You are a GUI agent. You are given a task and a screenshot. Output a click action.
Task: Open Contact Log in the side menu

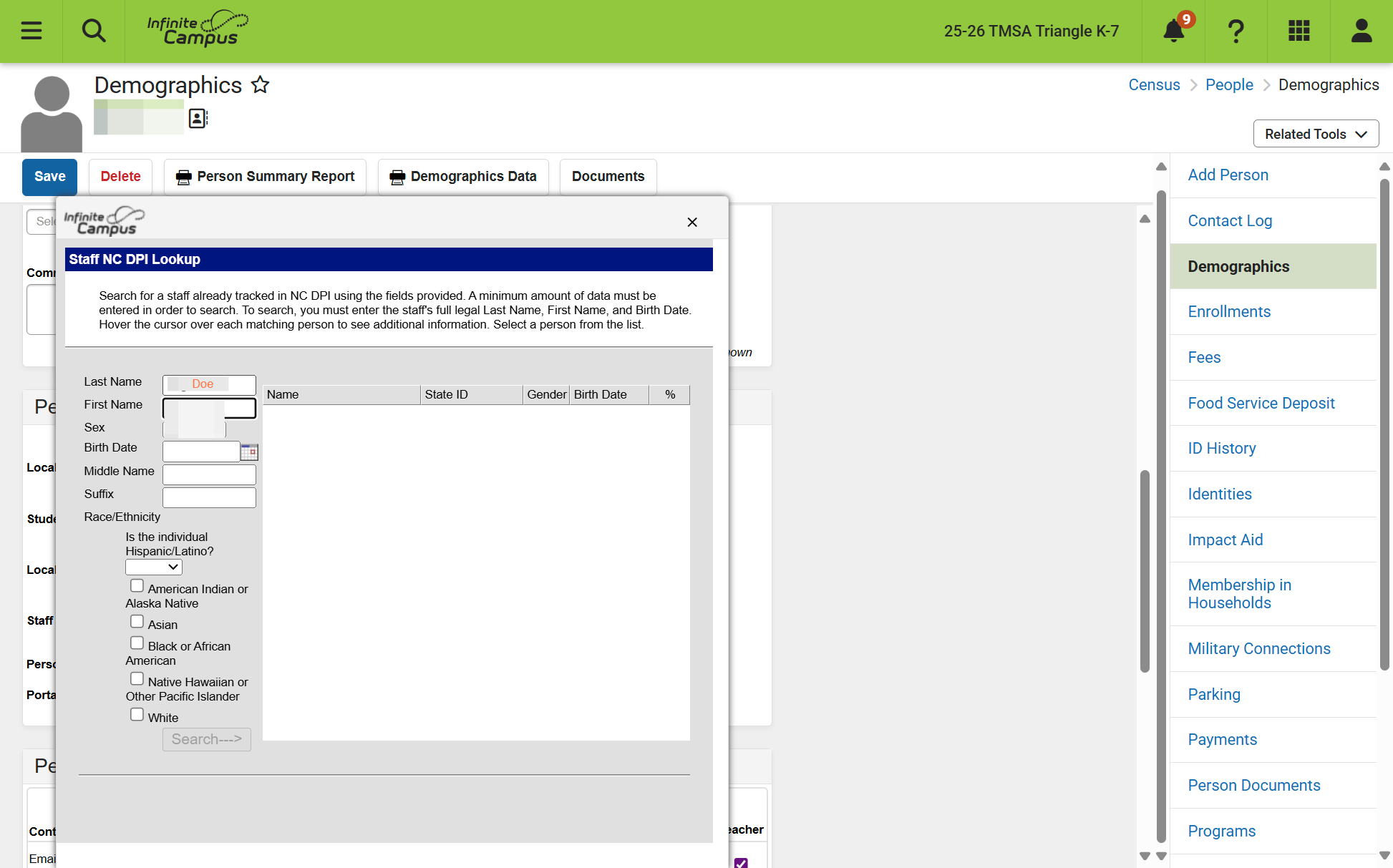[1273, 220]
